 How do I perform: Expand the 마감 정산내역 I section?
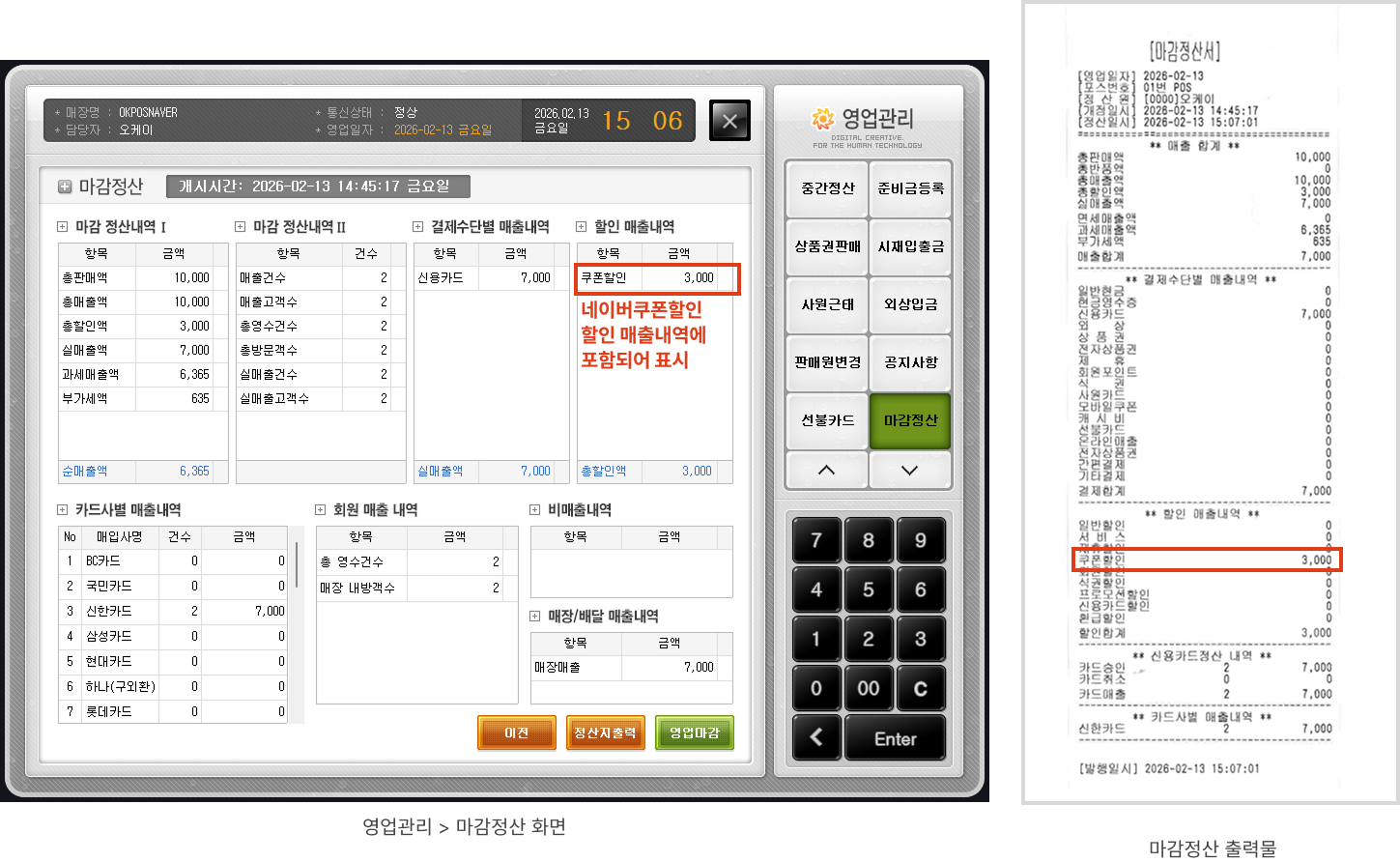click(x=63, y=227)
